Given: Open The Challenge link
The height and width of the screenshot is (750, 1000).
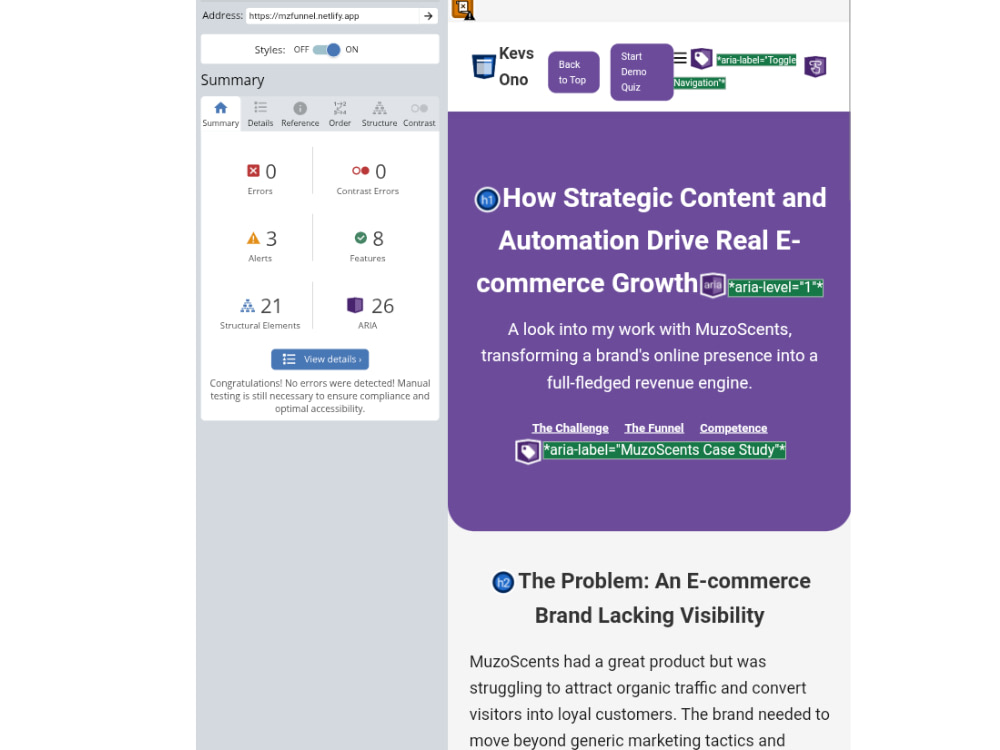Looking at the screenshot, I should pos(570,428).
